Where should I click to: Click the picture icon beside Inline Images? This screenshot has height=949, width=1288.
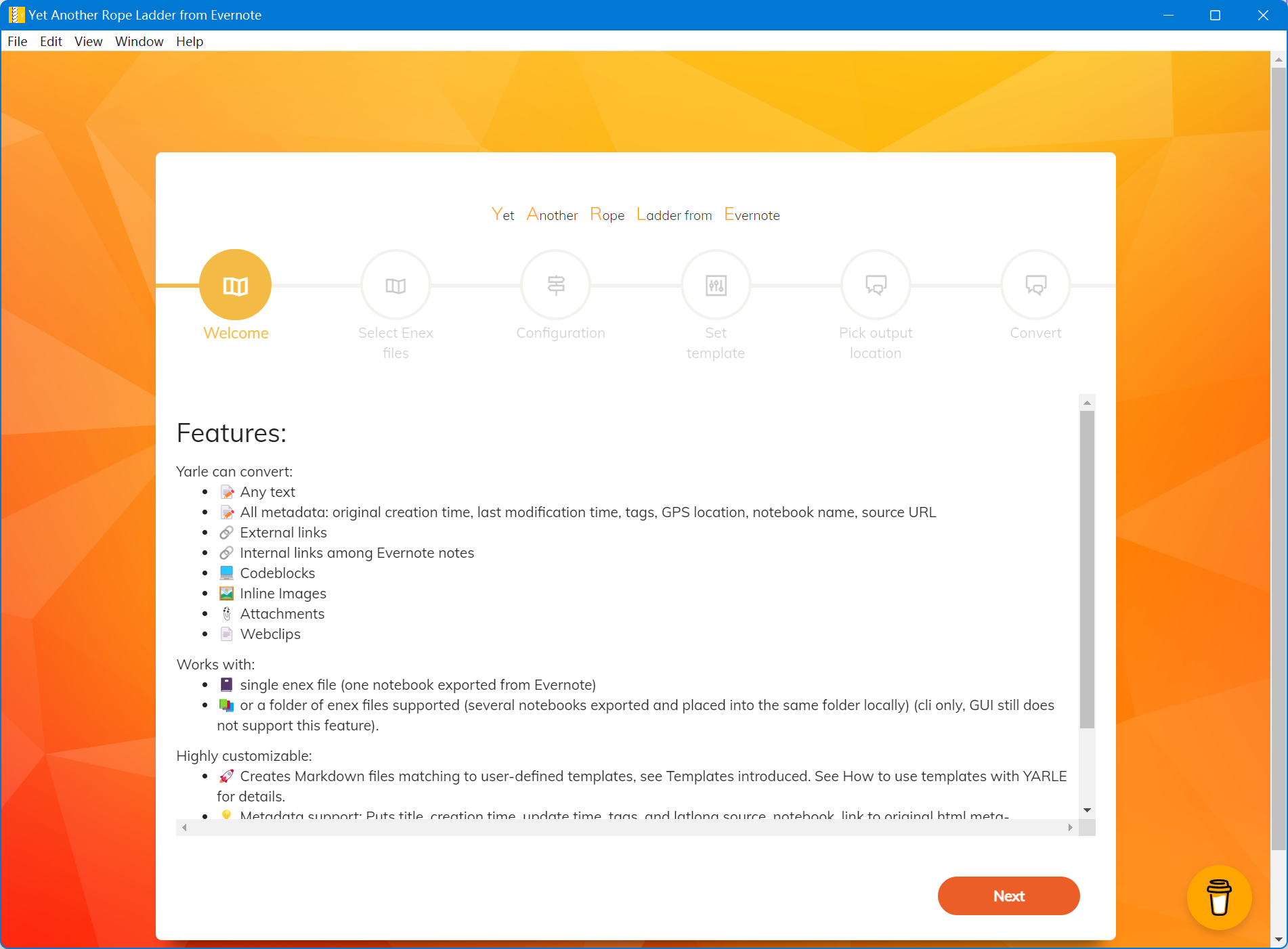pos(227,594)
